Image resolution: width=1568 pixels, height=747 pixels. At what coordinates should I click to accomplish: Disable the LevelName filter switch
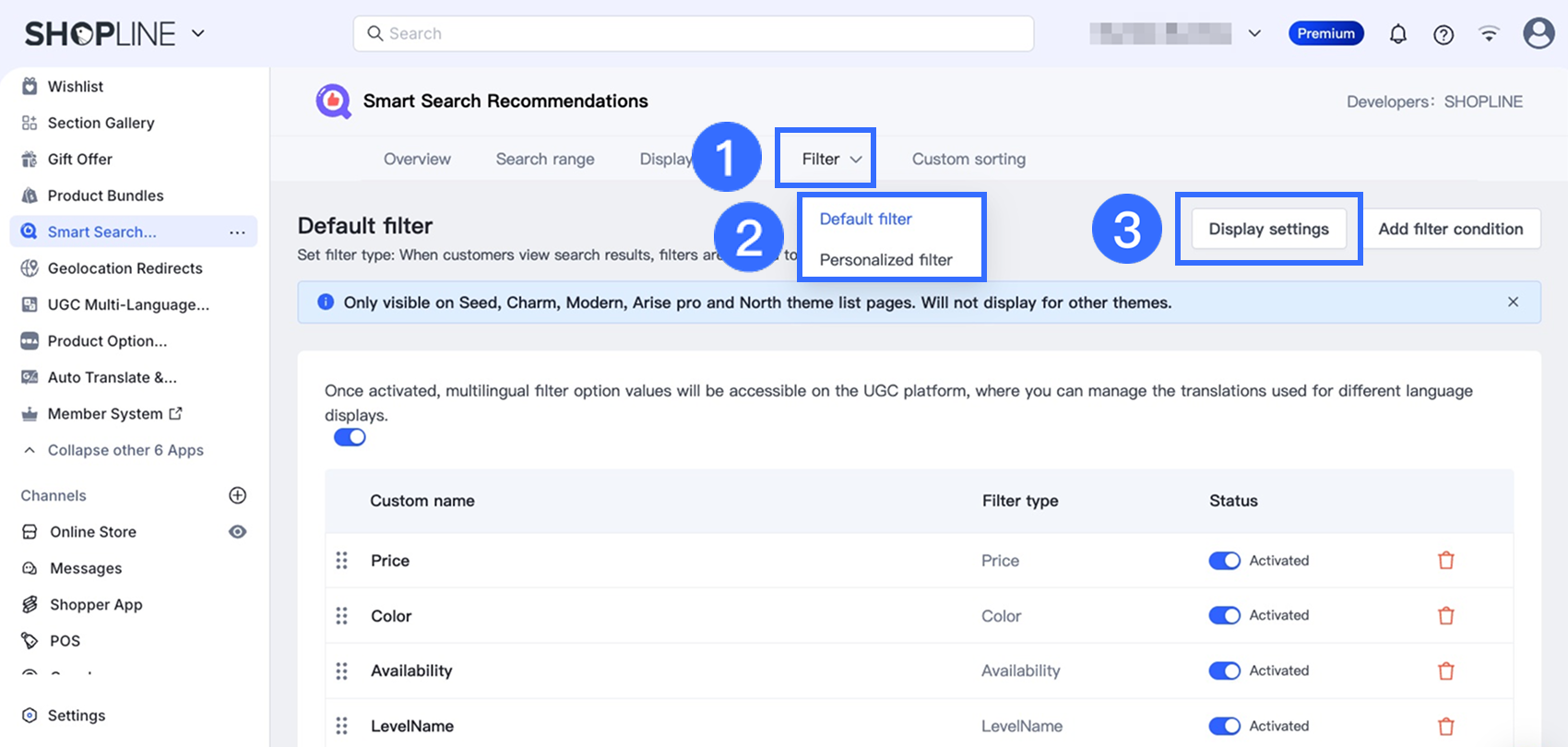click(1225, 726)
